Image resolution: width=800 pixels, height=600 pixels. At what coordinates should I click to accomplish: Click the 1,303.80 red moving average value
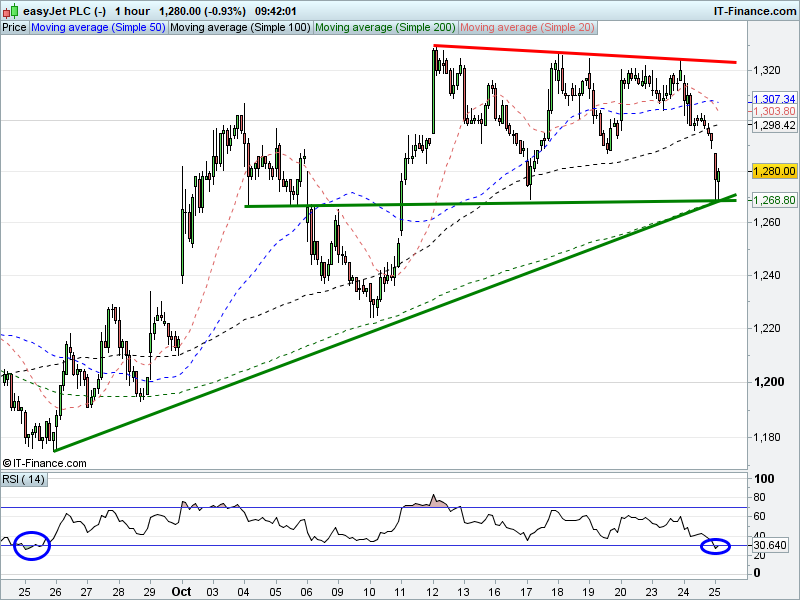tap(774, 111)
